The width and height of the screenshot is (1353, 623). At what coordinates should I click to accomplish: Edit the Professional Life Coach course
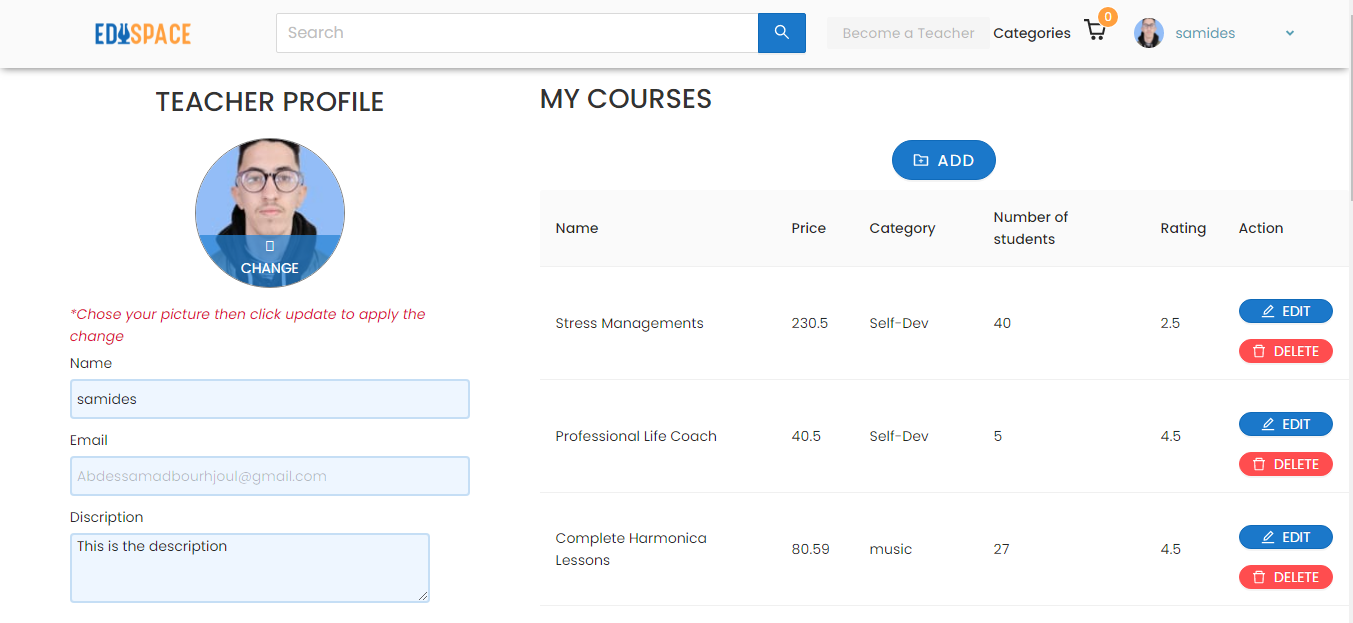(x=1286, y=424)
